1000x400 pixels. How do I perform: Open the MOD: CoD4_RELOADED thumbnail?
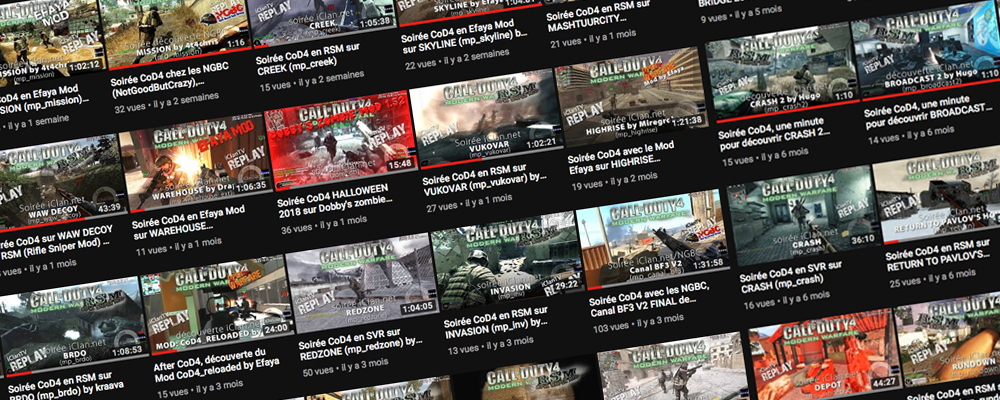tap(216, 305)
